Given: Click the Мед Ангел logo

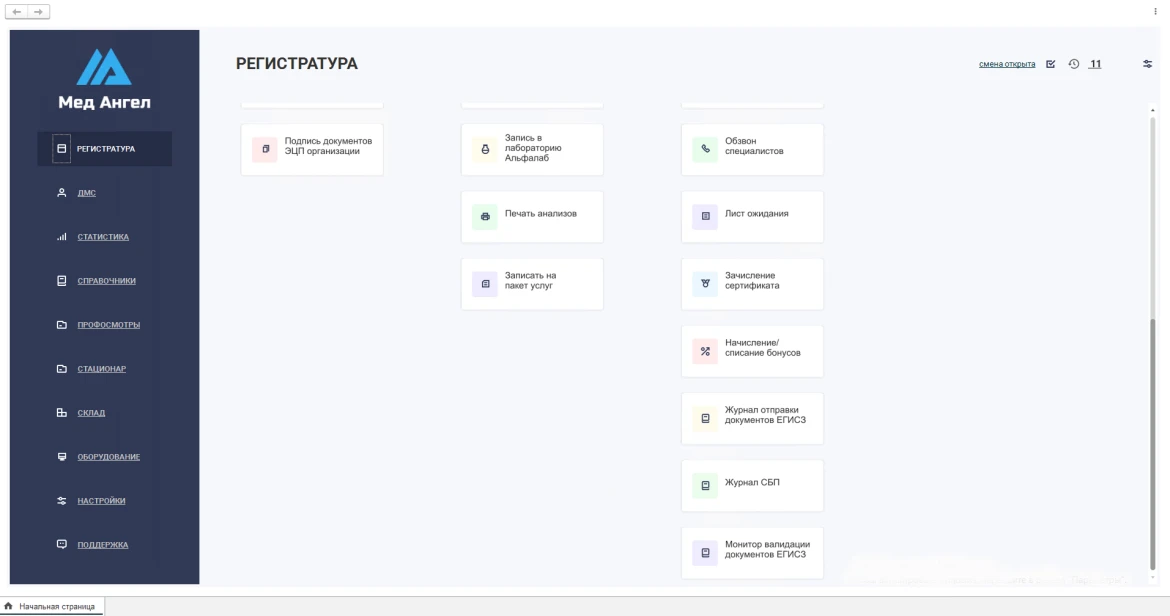Looking at the screenshot, I should (104, 78).
